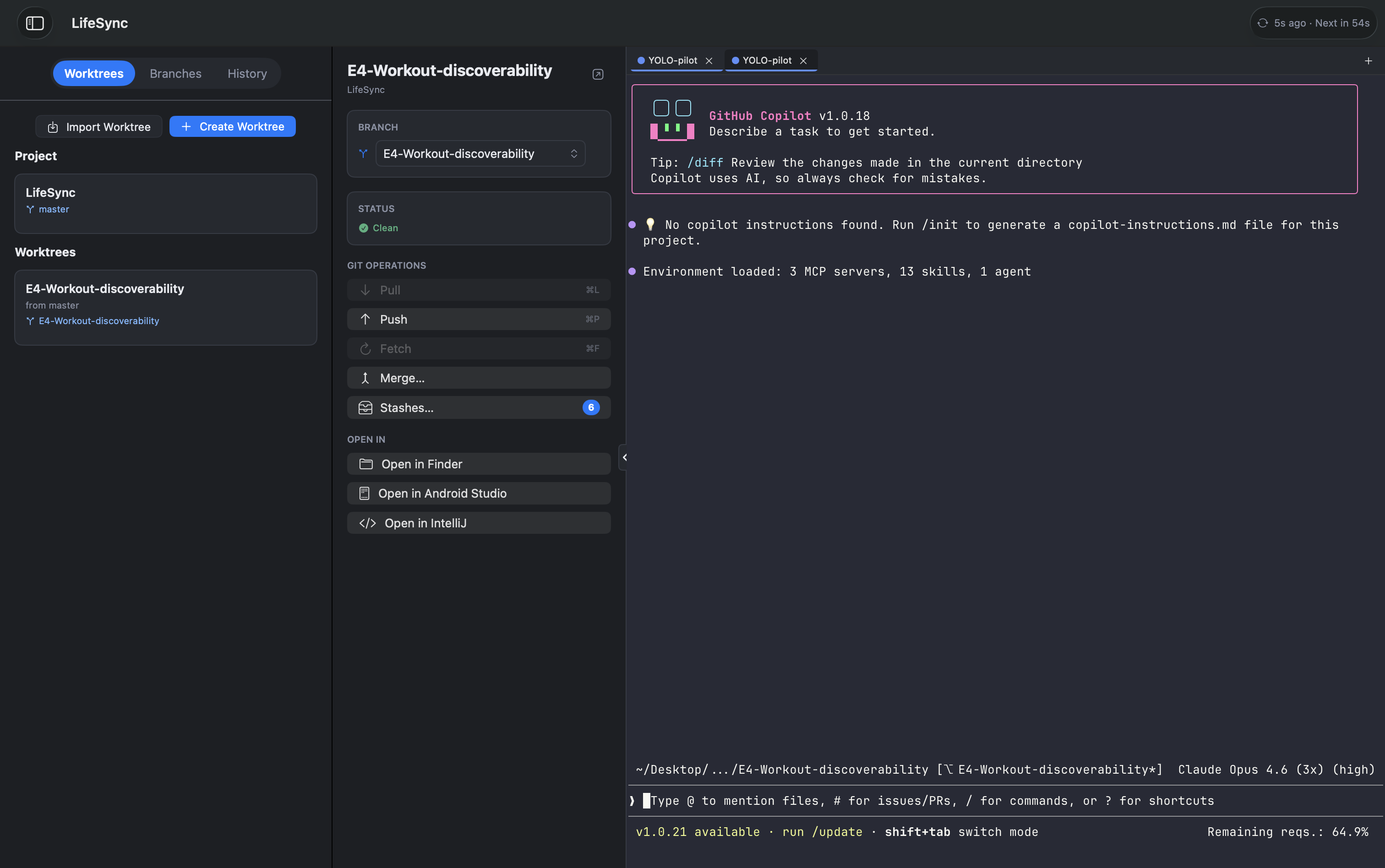This screenshot has width=1385, height=868.
Task: Click the worktree's E4-Workout-discoverability branch link
Action: (x=99, y=321)
